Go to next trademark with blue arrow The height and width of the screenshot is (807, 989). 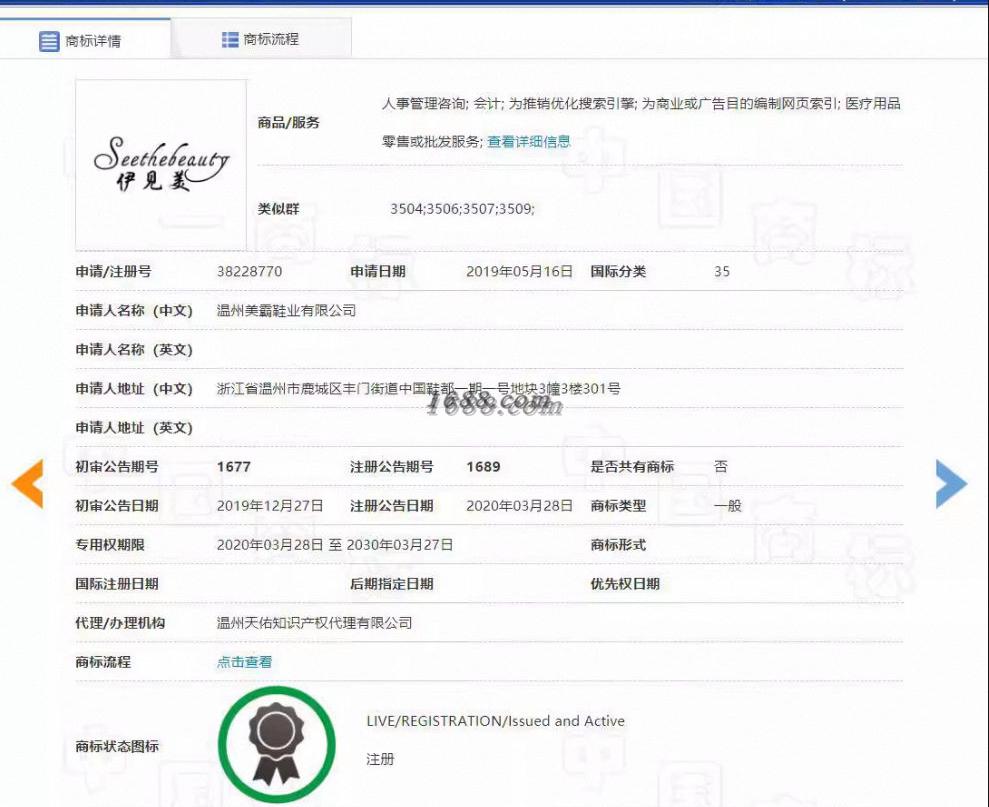(x=951, y=484)
